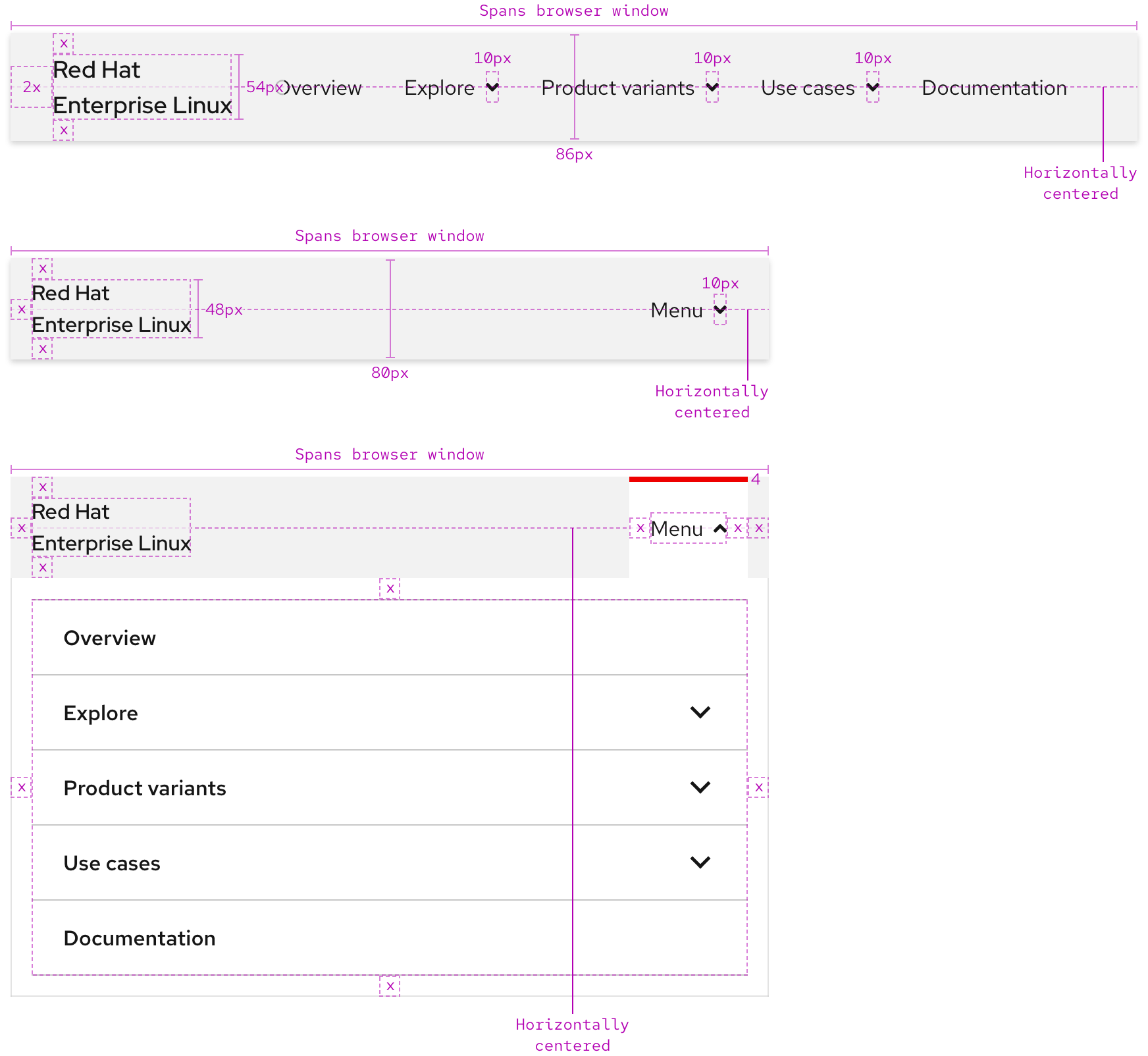The image size is (1148, 1056).
Task: Click the Red Hat Enterprise Linux logo in tablet navbar
Action: click(111, 309)
